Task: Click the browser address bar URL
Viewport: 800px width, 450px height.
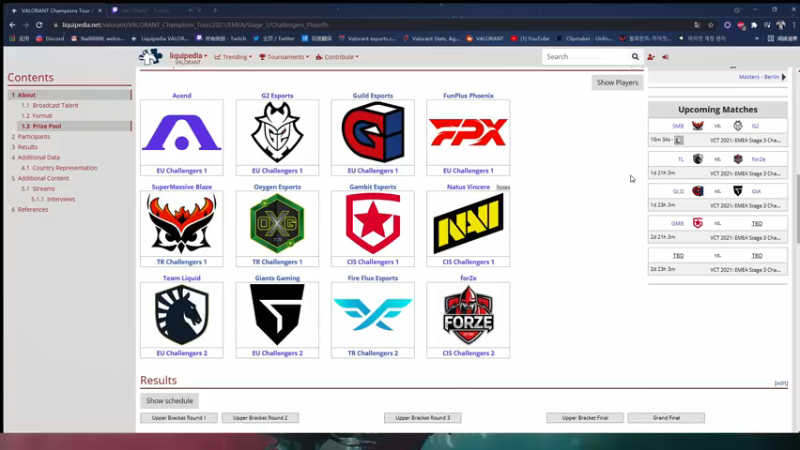Action: pyautogui.click(x=195, y=24)
